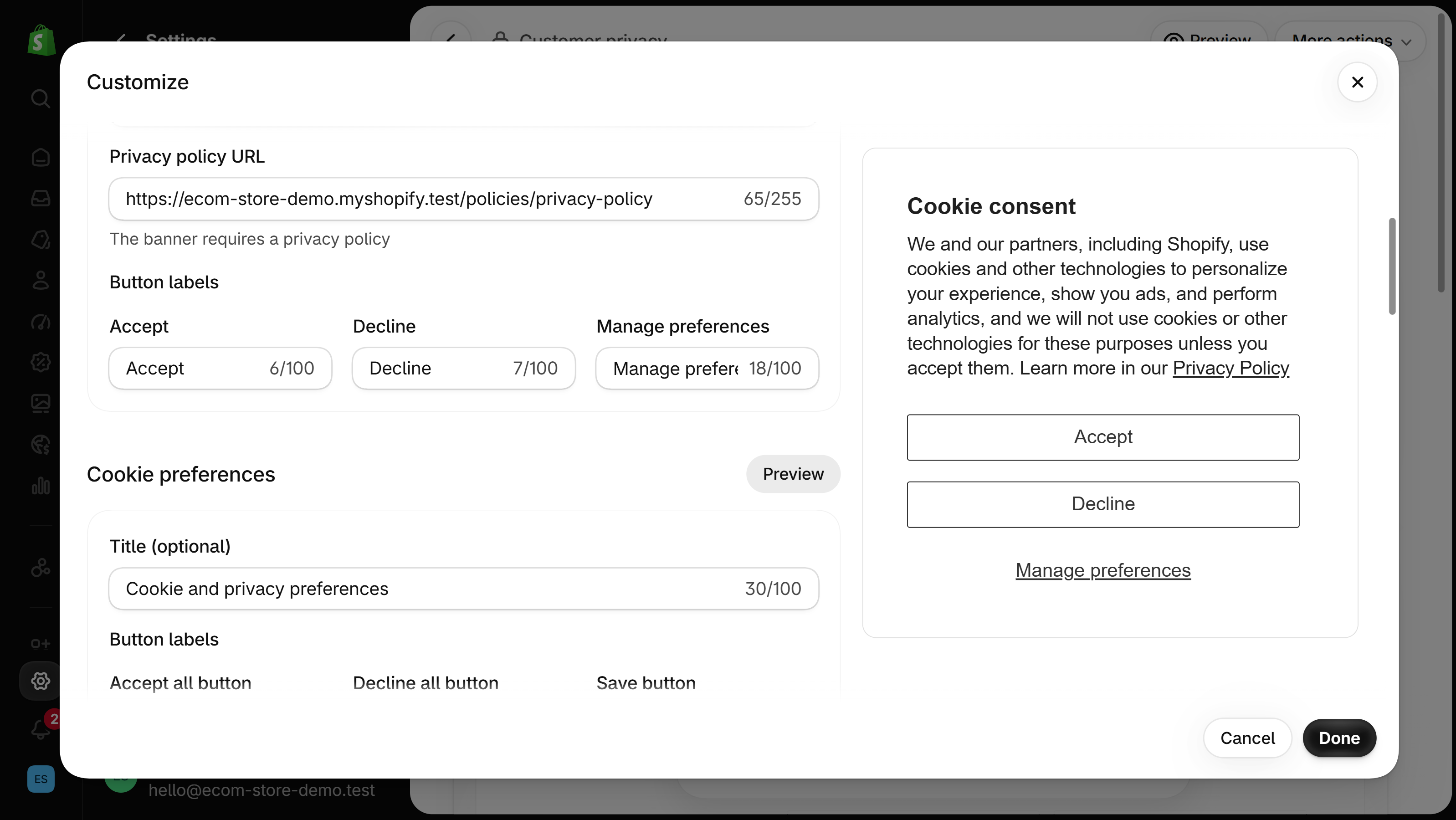Image resolution: width=1456 pixels, height=820 pixels.
Task: Click the Settings page scrollbar behind dialog
Action: [x=1442, y=153]
